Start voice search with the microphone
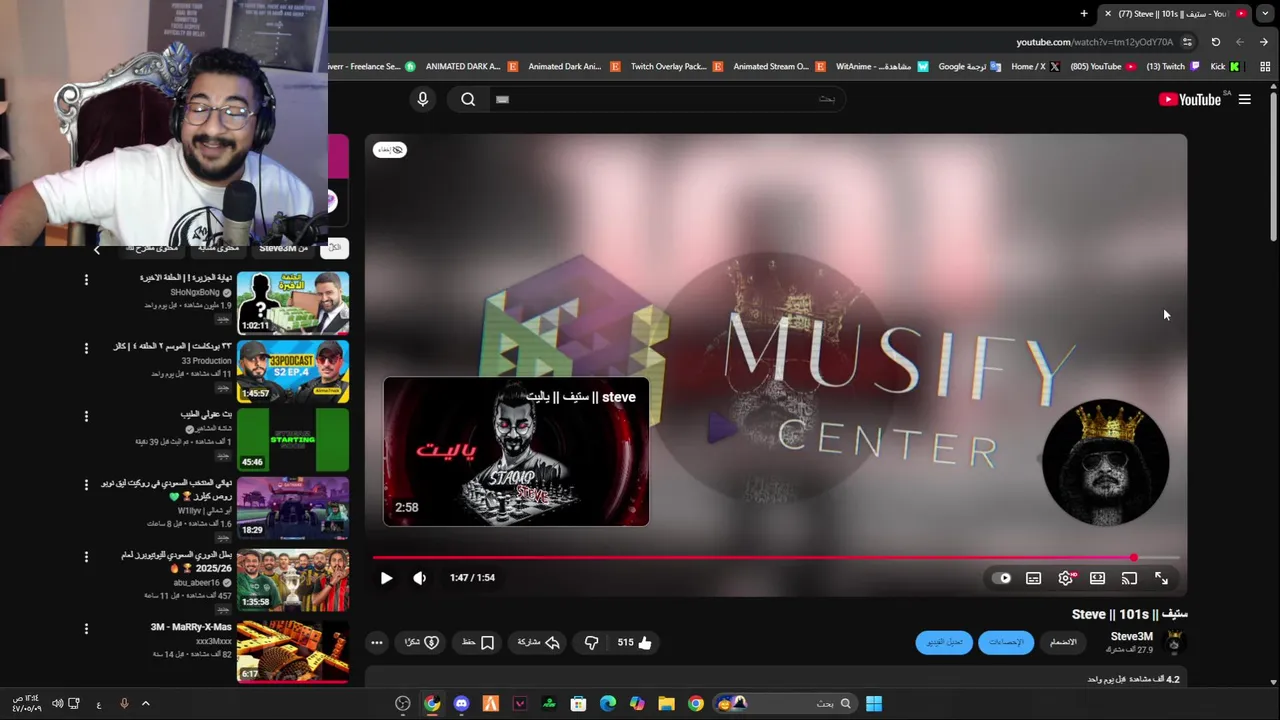The width and height of the screenshot is (1280, 720). point(423,99)
